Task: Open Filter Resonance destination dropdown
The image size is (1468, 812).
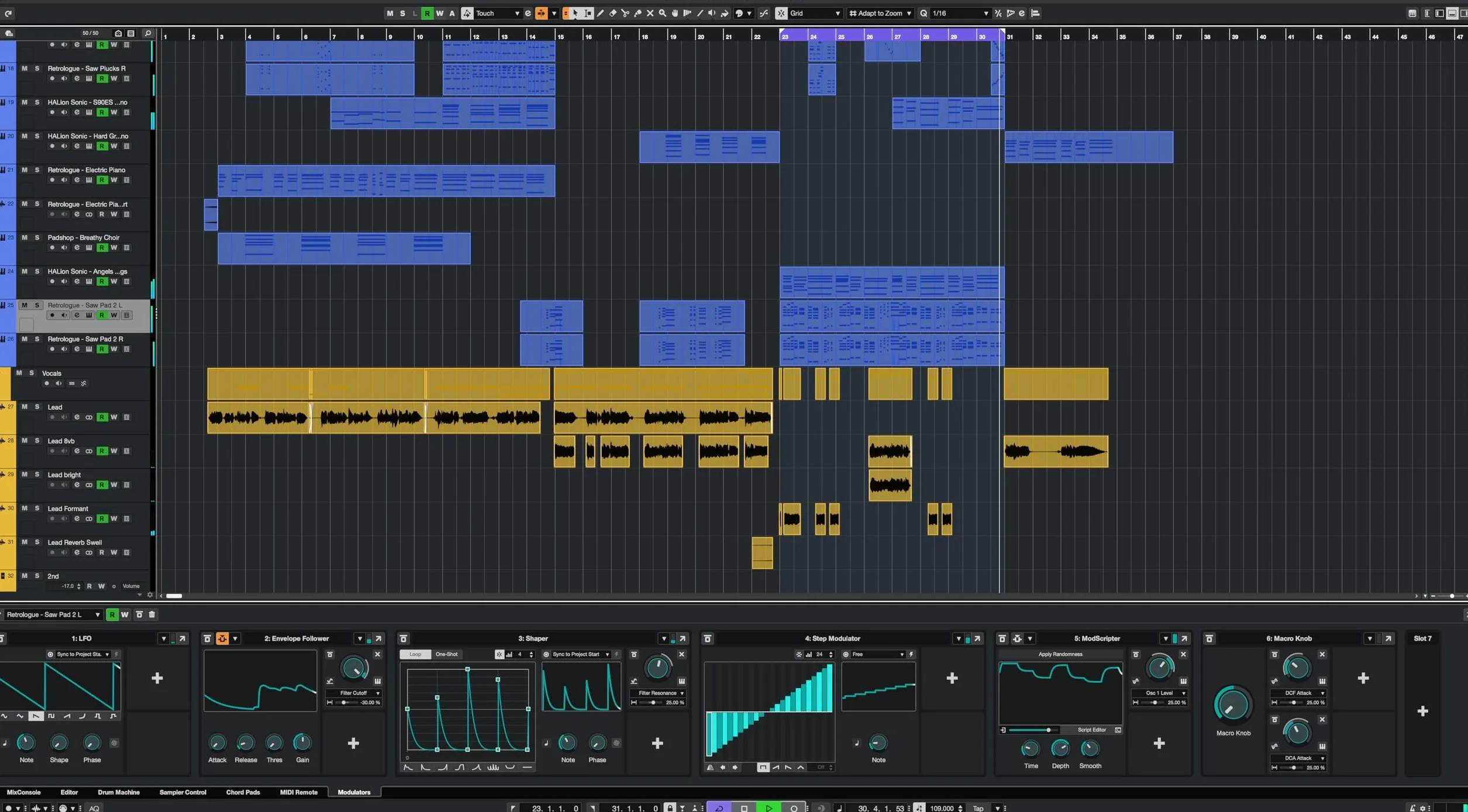Action: tap(658, 693)
